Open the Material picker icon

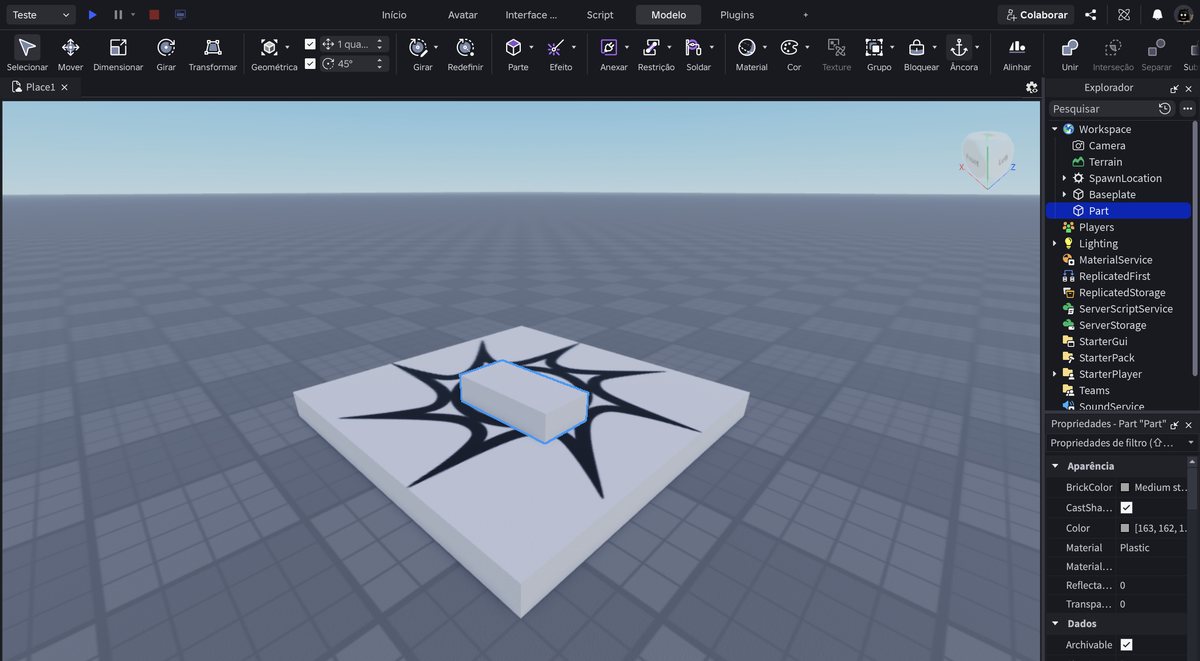(x=747, y=47)
